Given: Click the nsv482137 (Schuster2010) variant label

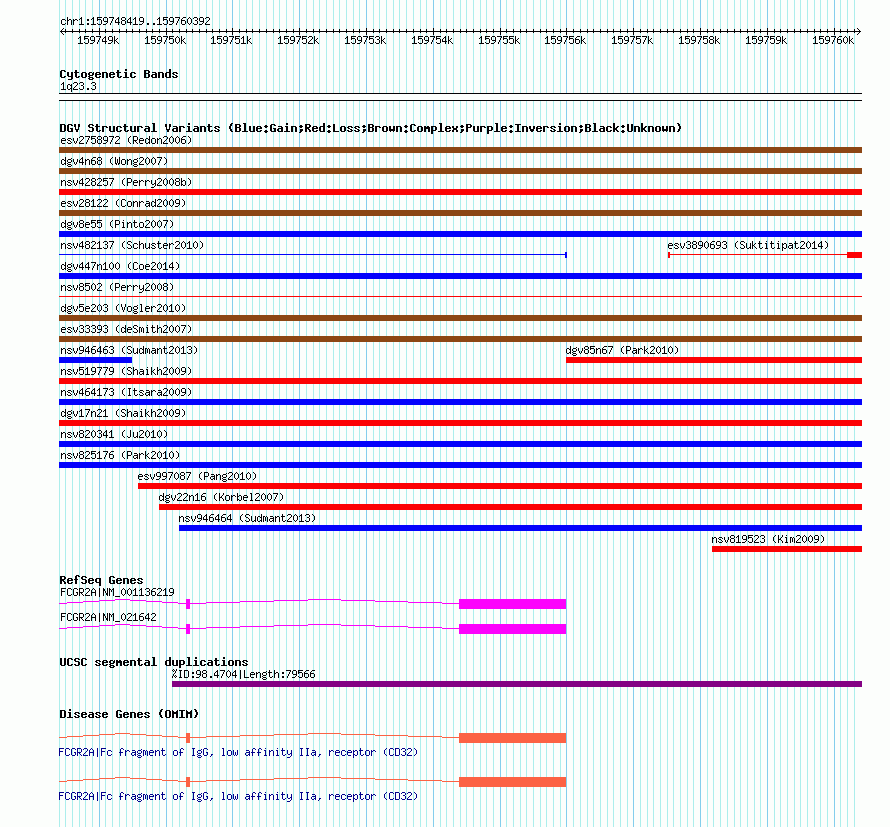Looking at the screenshot, I should [x=132, y=245].
